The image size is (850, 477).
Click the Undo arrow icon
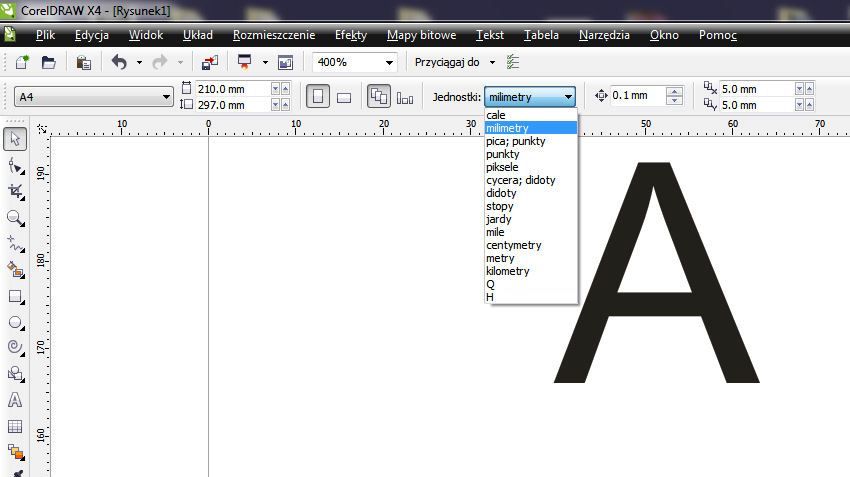119,62
